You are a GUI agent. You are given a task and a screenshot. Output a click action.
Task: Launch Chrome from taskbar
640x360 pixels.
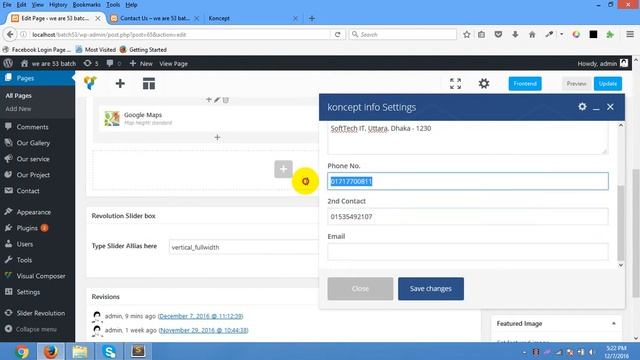pos(22,351)
